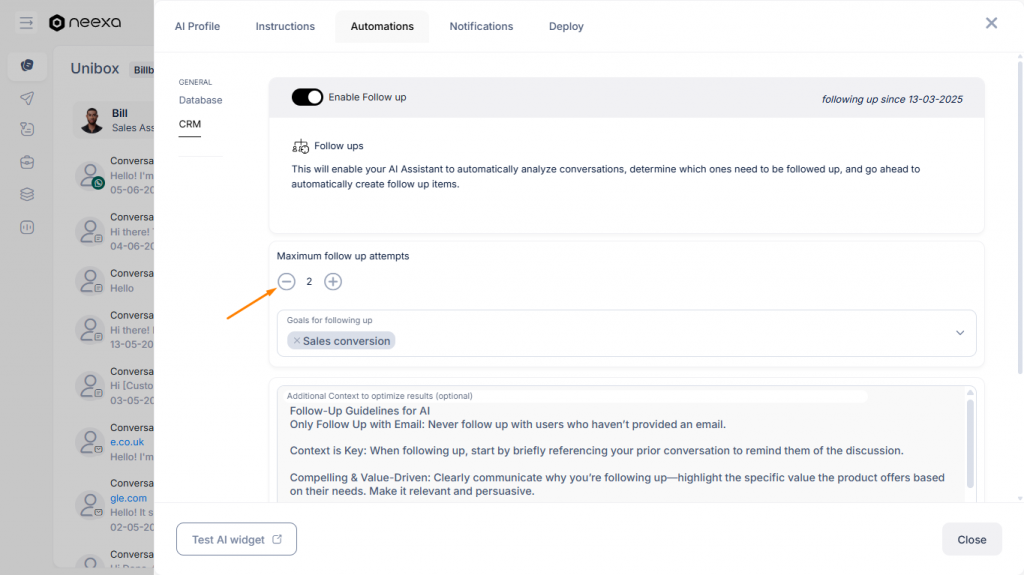Expand the Goals for following up dropdown
Viewport: 1024px width, 575px height.
coord(960,333)
